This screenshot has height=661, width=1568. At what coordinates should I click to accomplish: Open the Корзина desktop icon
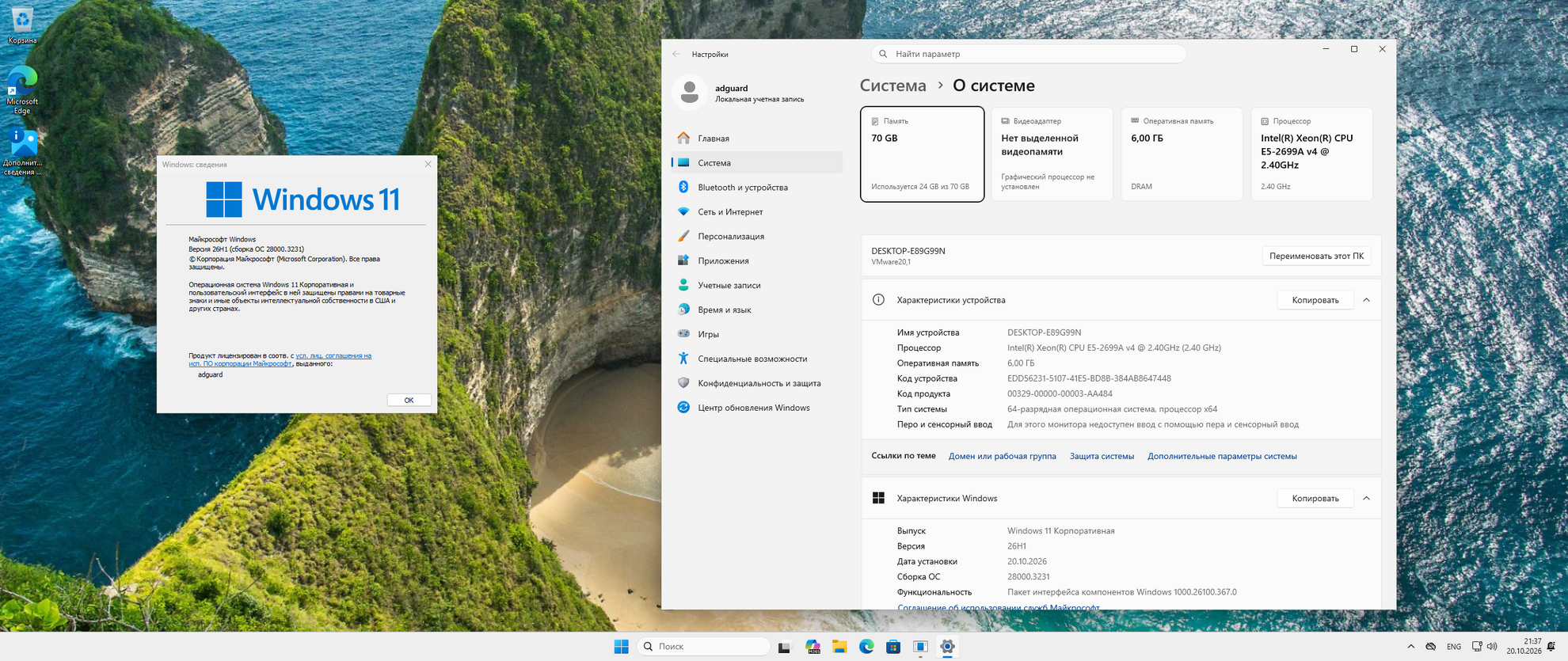pos(22,25)
